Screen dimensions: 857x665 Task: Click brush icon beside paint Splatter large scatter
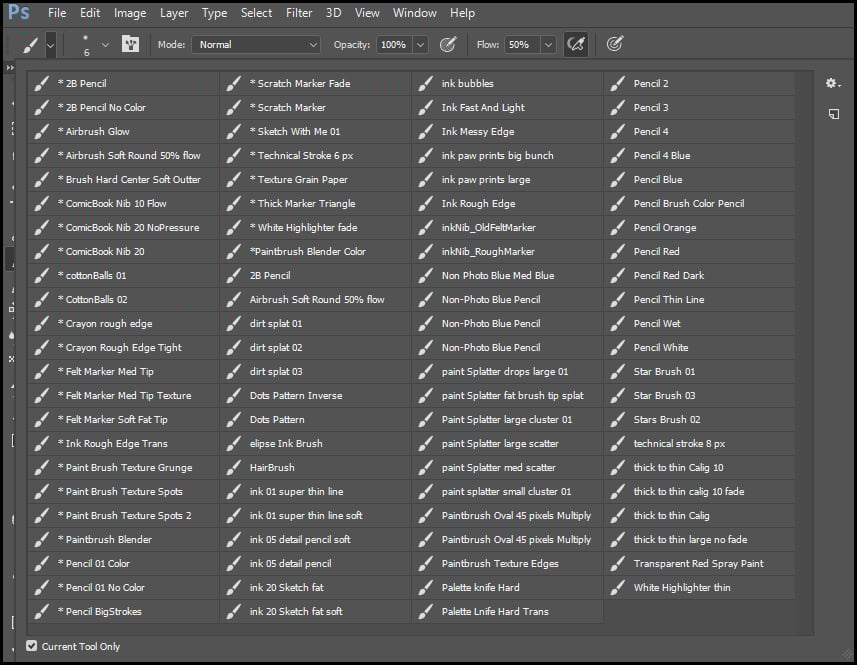pyautogui.click(x=425, y=444)
